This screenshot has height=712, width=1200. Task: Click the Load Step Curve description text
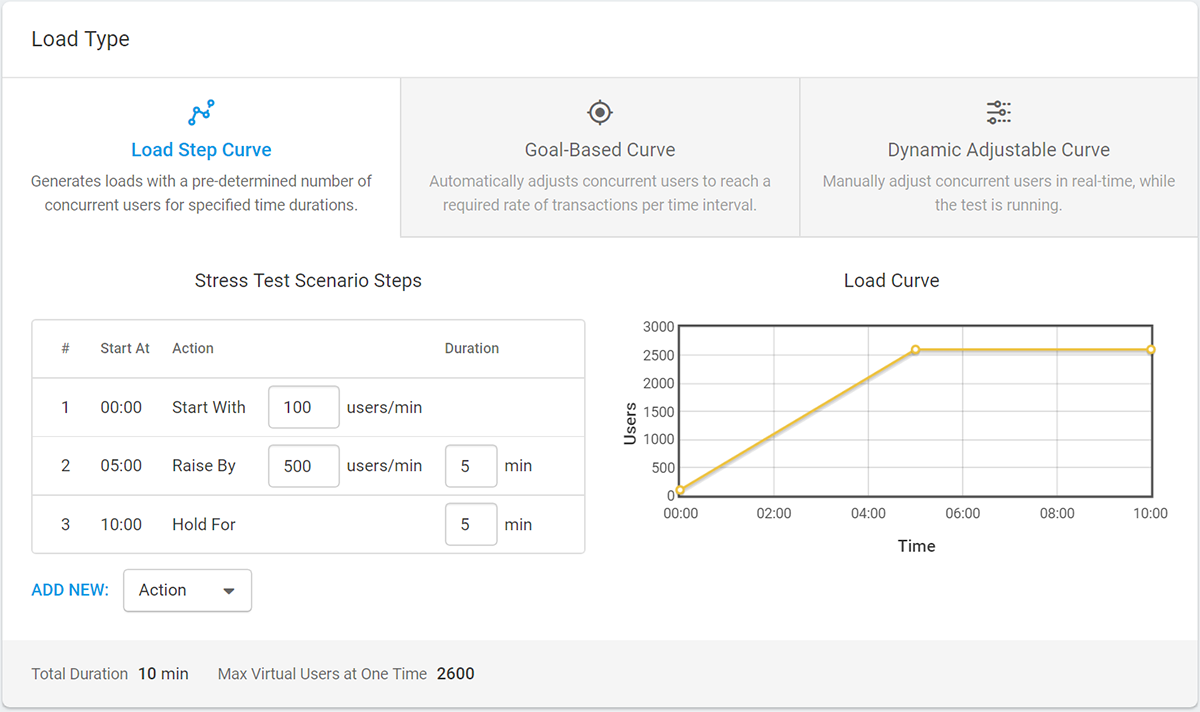[201, 193]
